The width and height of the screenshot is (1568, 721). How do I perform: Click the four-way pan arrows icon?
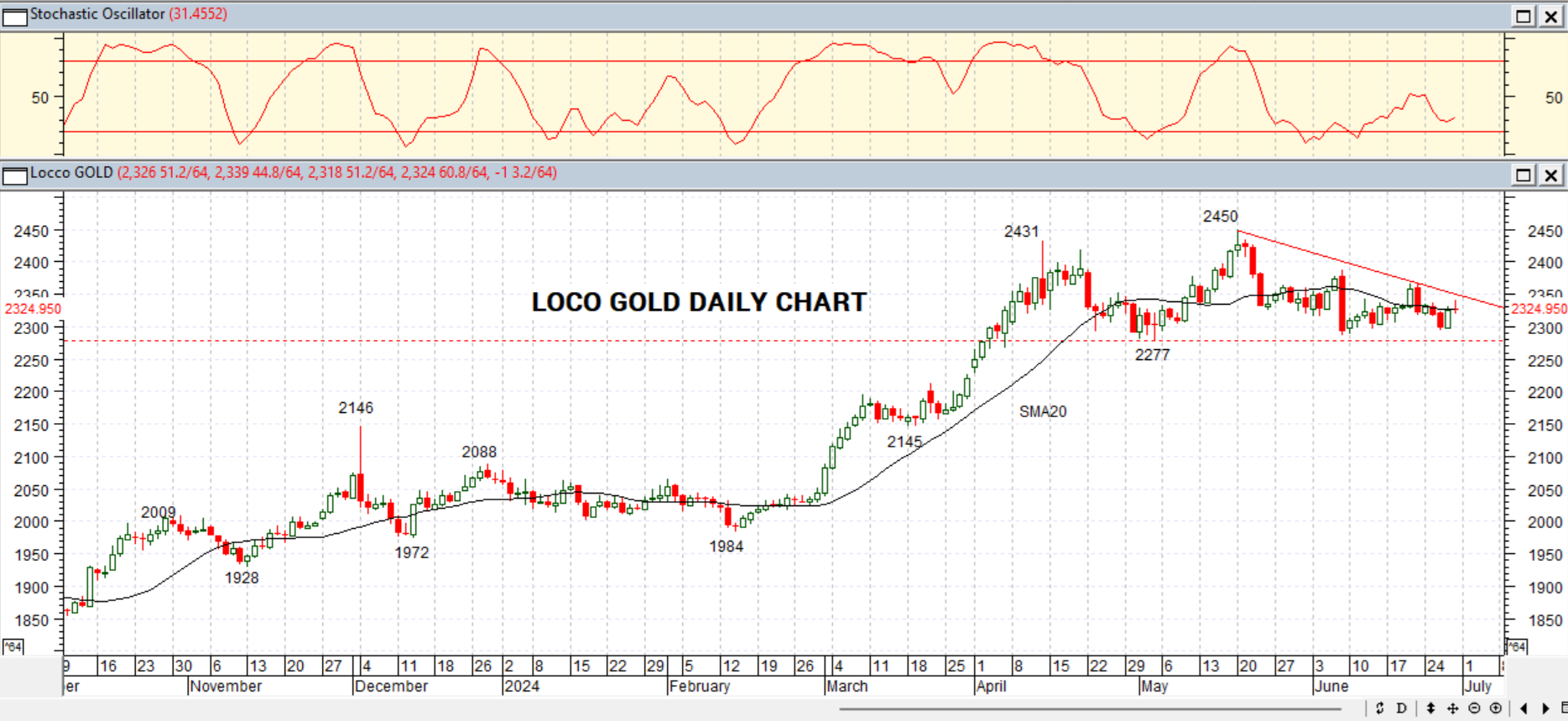coord(1453,708)
